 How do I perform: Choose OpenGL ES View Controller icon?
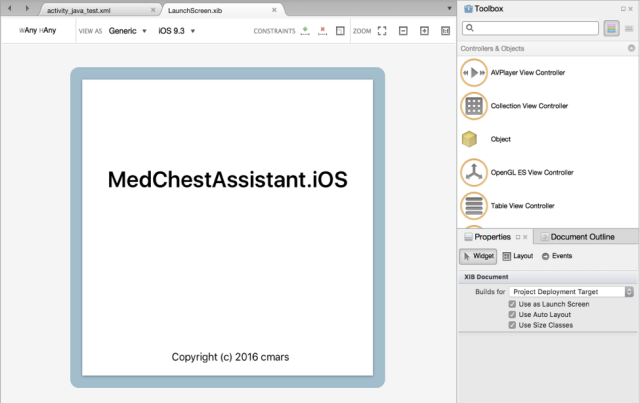click(x=474, y=173)
